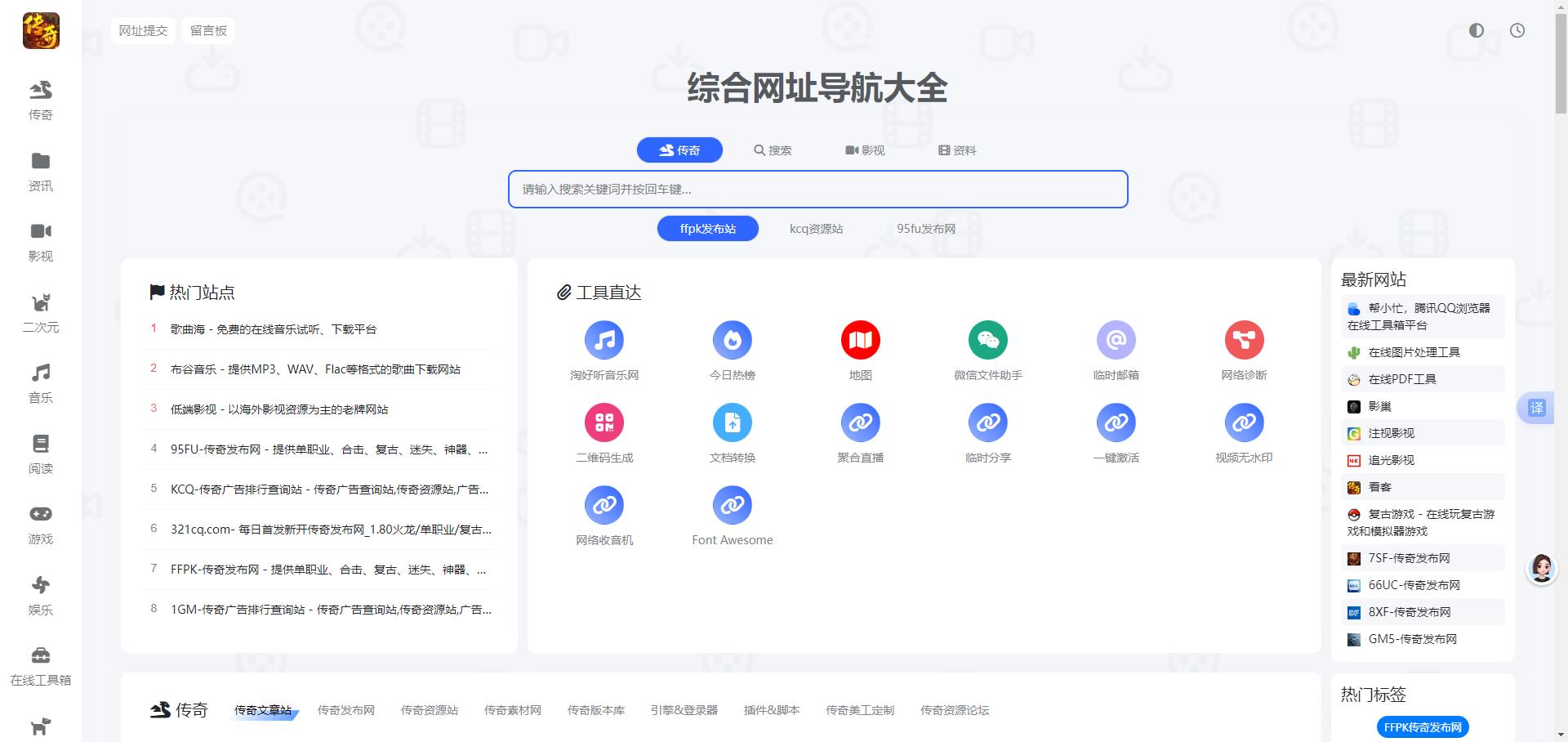Open 7SF-传奇发布网 in 最新网站

coord(1423,558)
